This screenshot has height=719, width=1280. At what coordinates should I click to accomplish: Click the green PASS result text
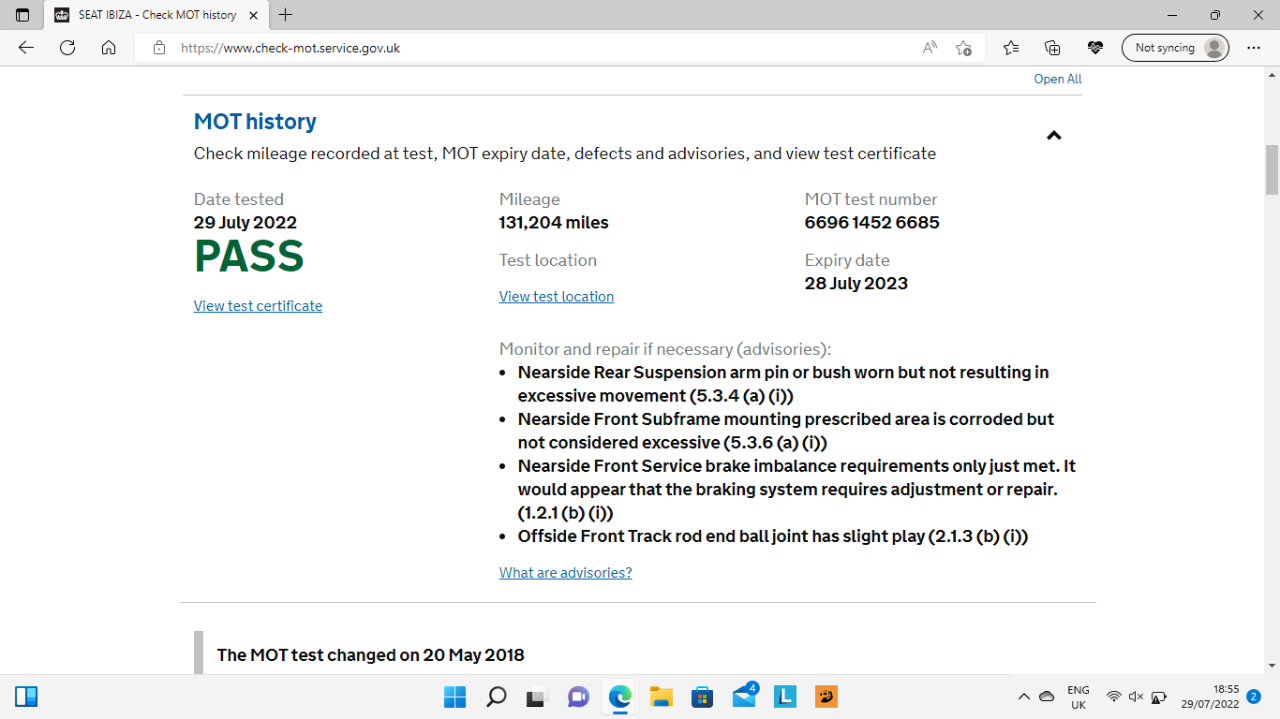(249, 257)
